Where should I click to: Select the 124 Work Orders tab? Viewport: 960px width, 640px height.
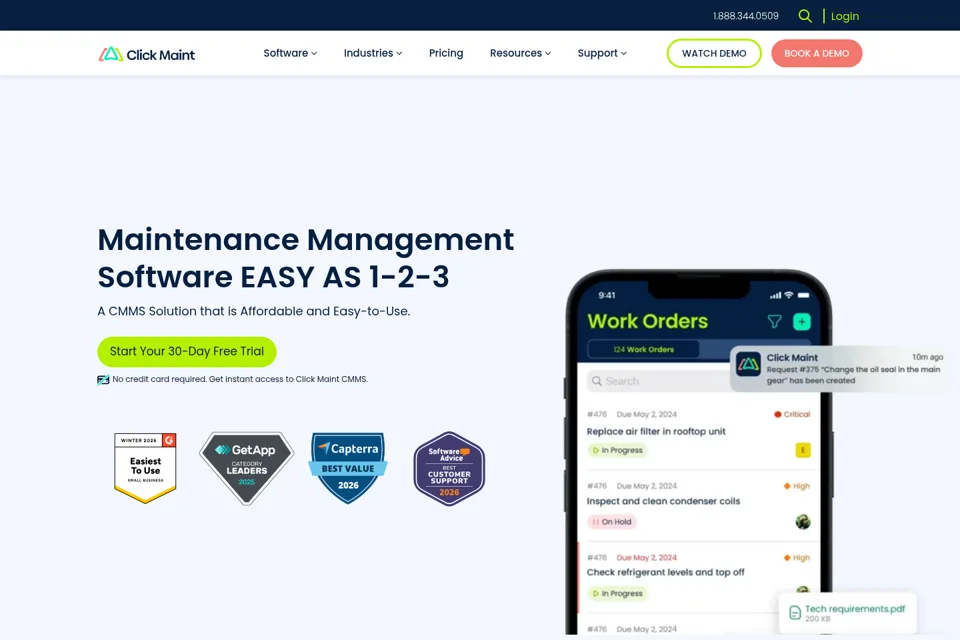643,349
